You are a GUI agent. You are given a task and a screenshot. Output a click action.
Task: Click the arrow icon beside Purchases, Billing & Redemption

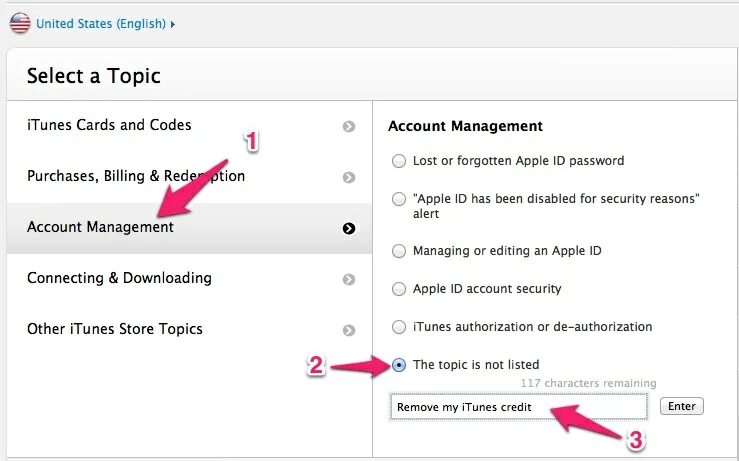coord(349,177)
